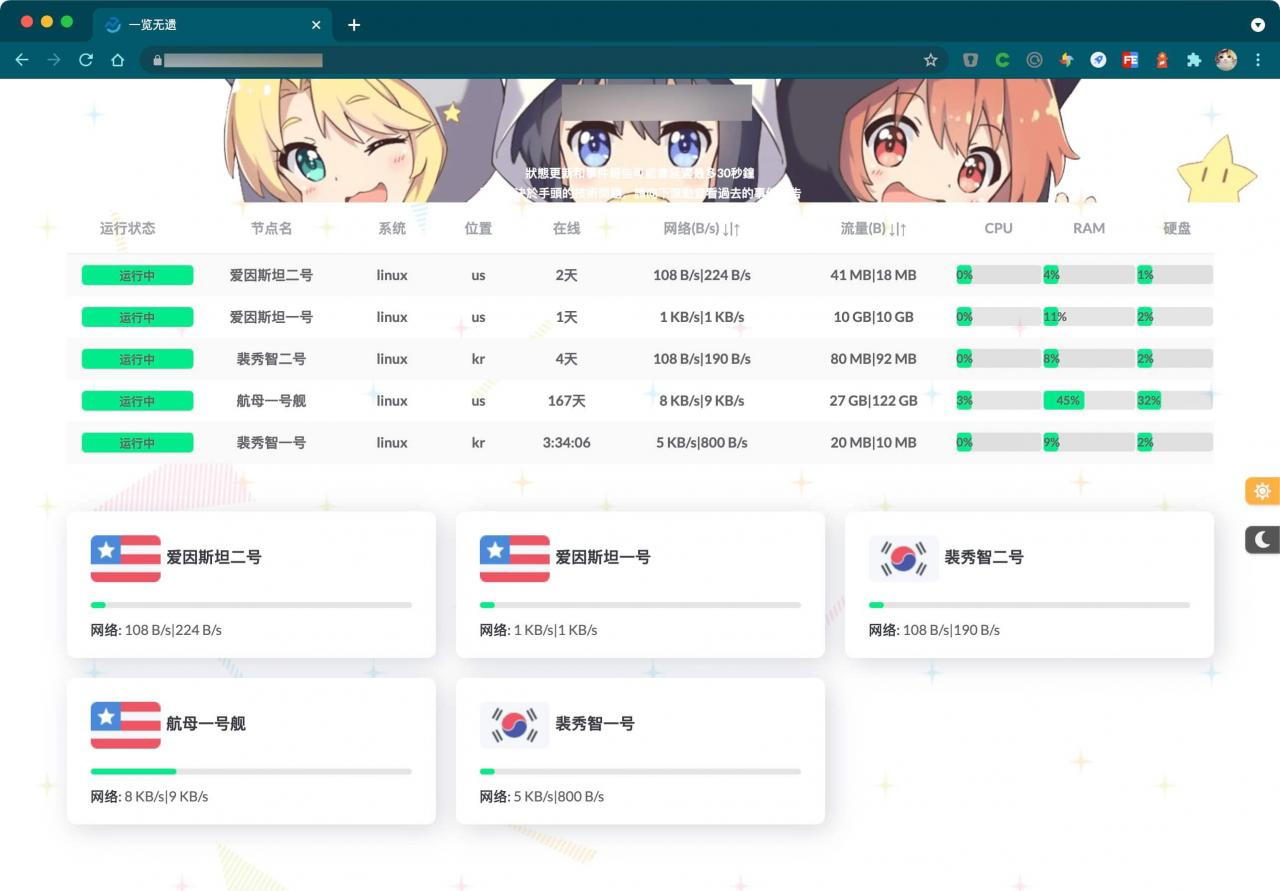Open Chrome's three-dot menu
The height and width of the screenshot is (891, 1280).
pos(1258,60)
